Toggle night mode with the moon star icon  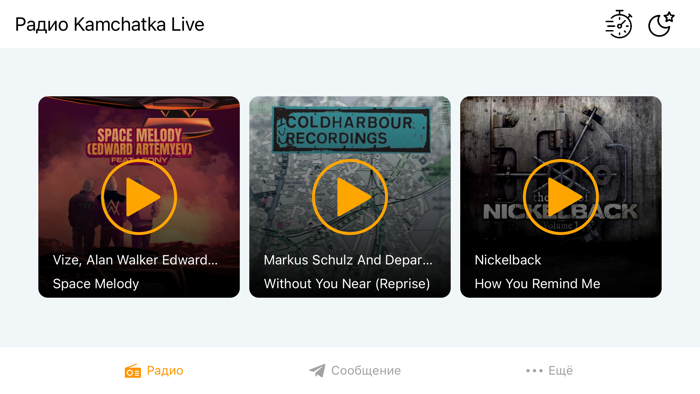coord(661,24)
